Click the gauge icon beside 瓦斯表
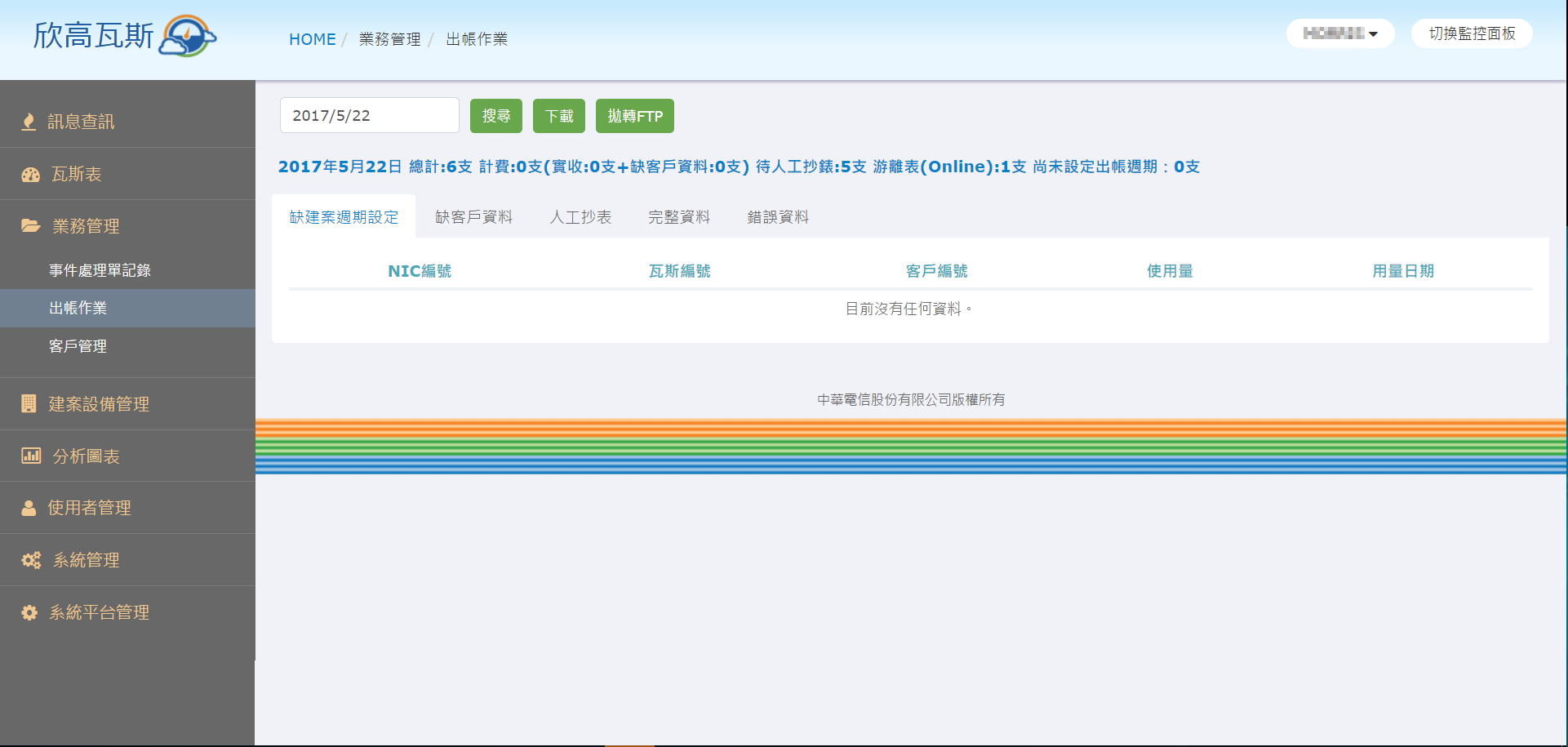This screenshot has width=1568, height=747. [x=30, y=174]
